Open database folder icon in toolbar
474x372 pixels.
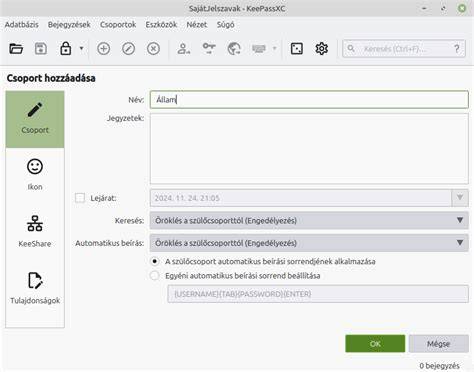pyautogui.click(x=16, y=49)
